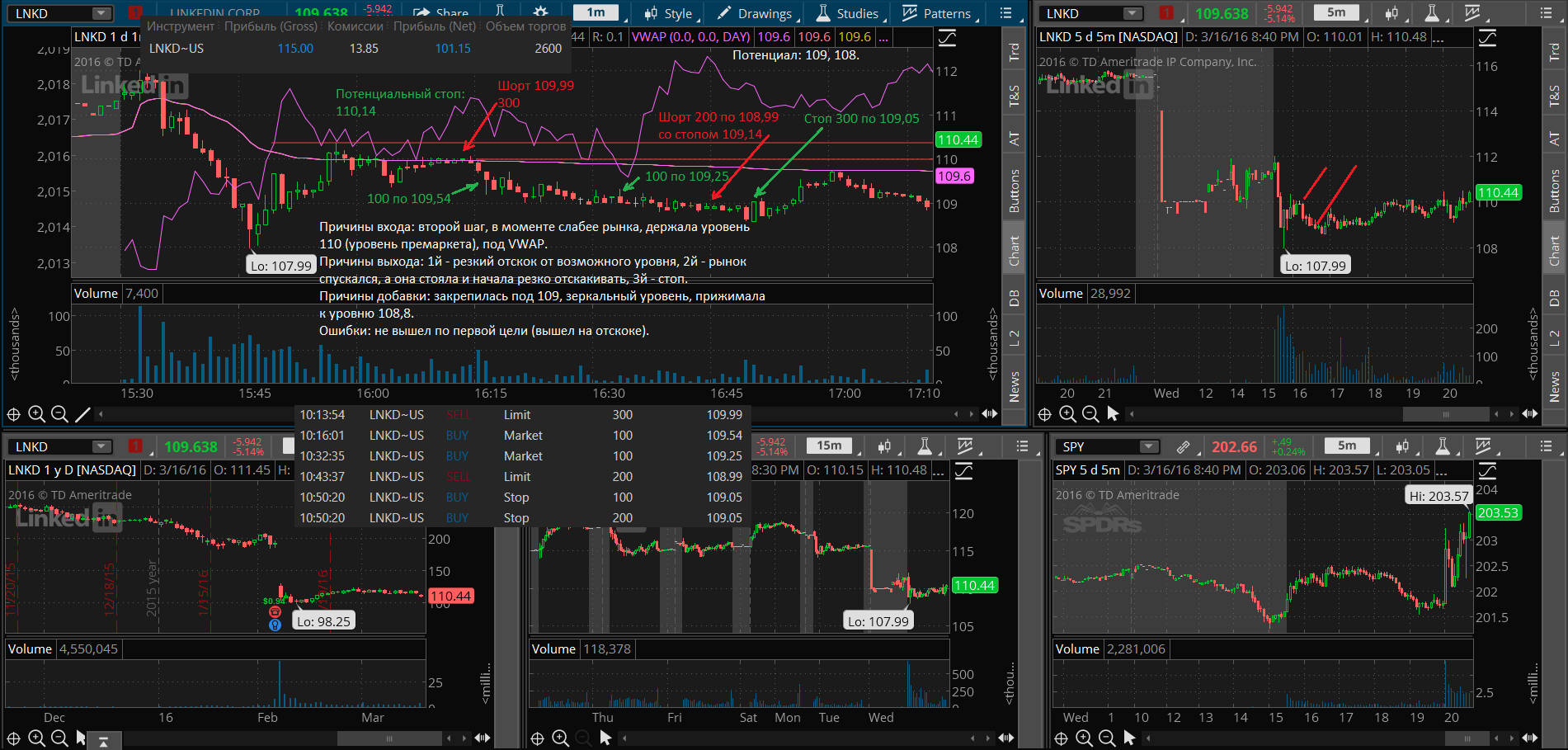Click the crosshair icon below 15m LNKD chart

(x=537, y=738)
